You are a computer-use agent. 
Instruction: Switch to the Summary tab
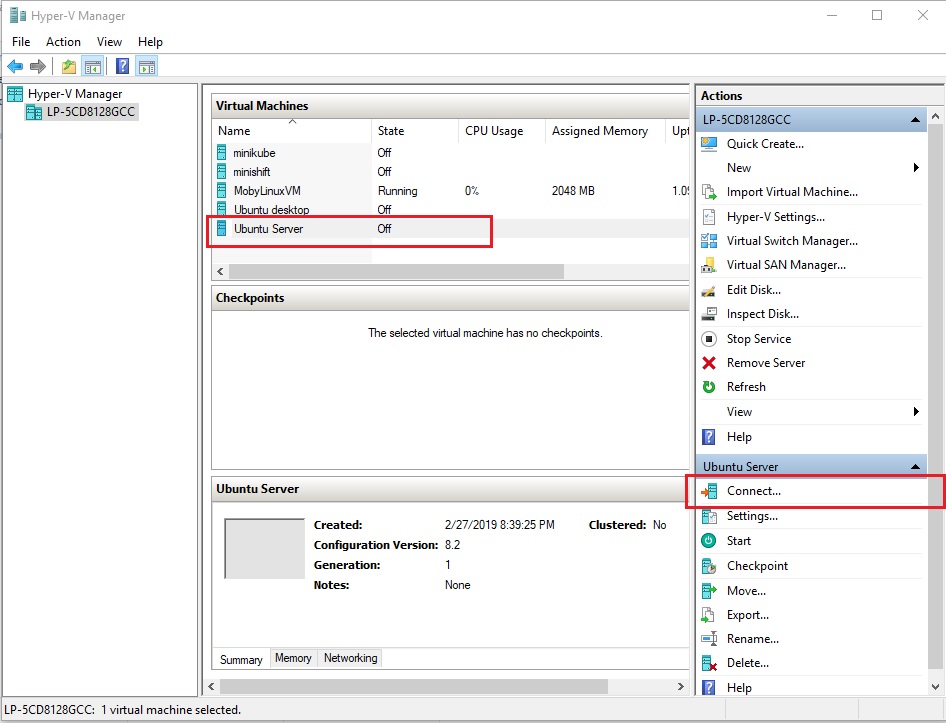(241, 660)
